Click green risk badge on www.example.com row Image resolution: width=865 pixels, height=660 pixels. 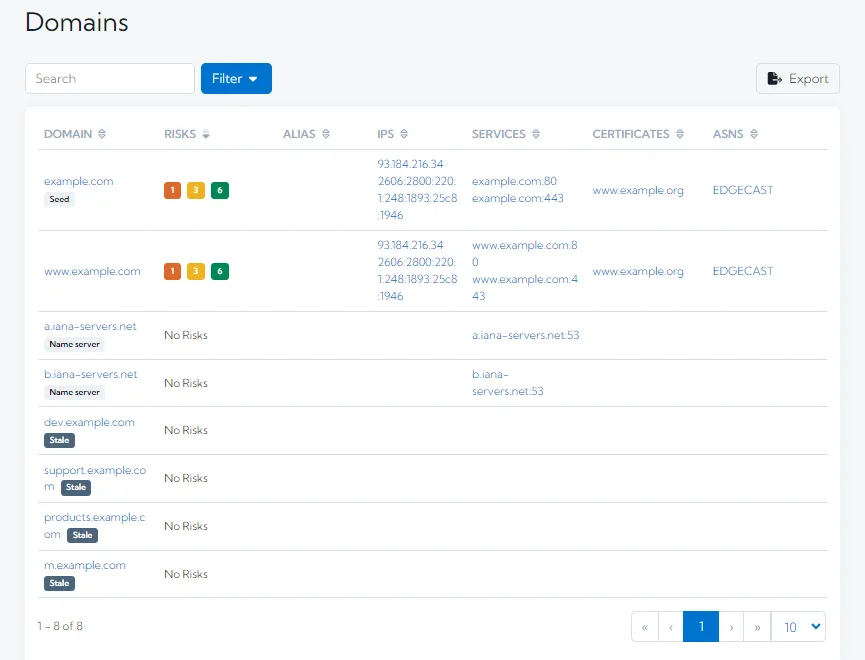pos(220,272)
